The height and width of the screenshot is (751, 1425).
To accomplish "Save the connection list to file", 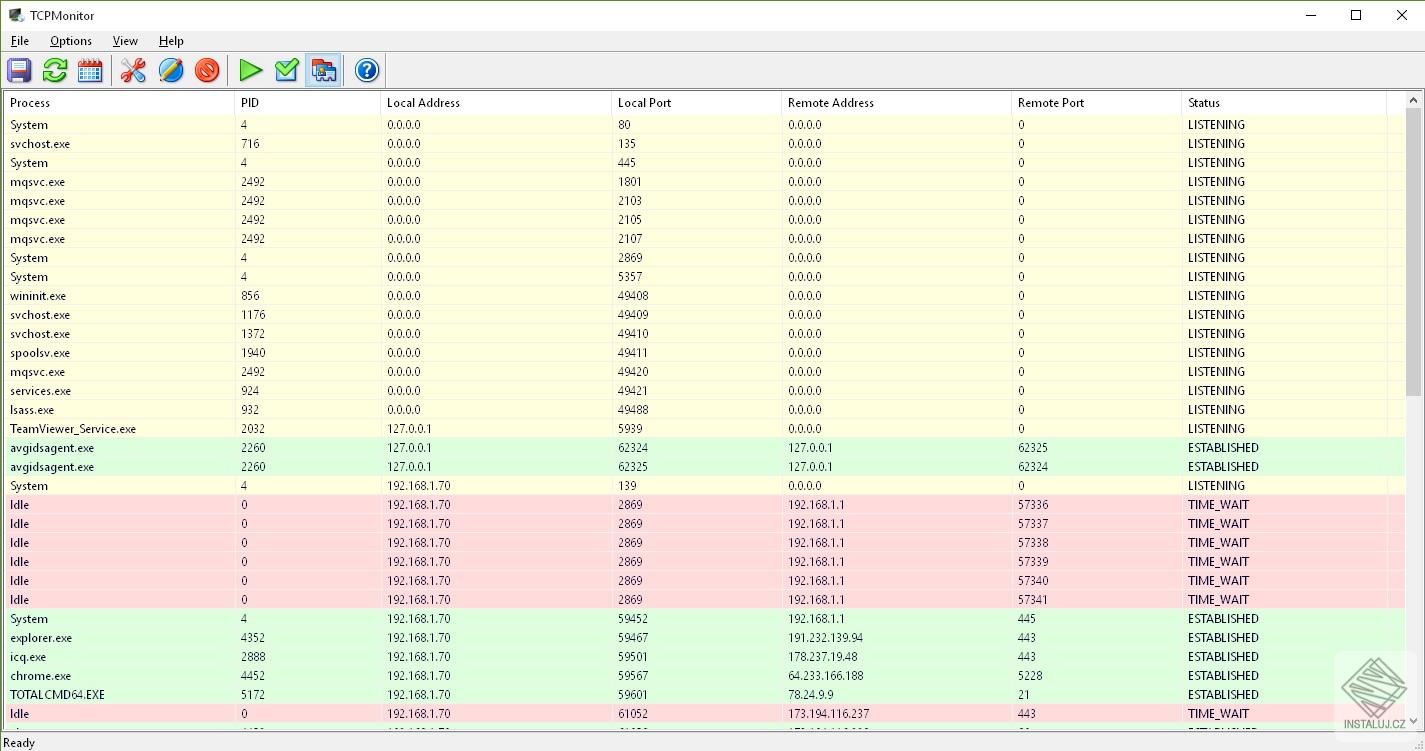I will pos(18,70).
